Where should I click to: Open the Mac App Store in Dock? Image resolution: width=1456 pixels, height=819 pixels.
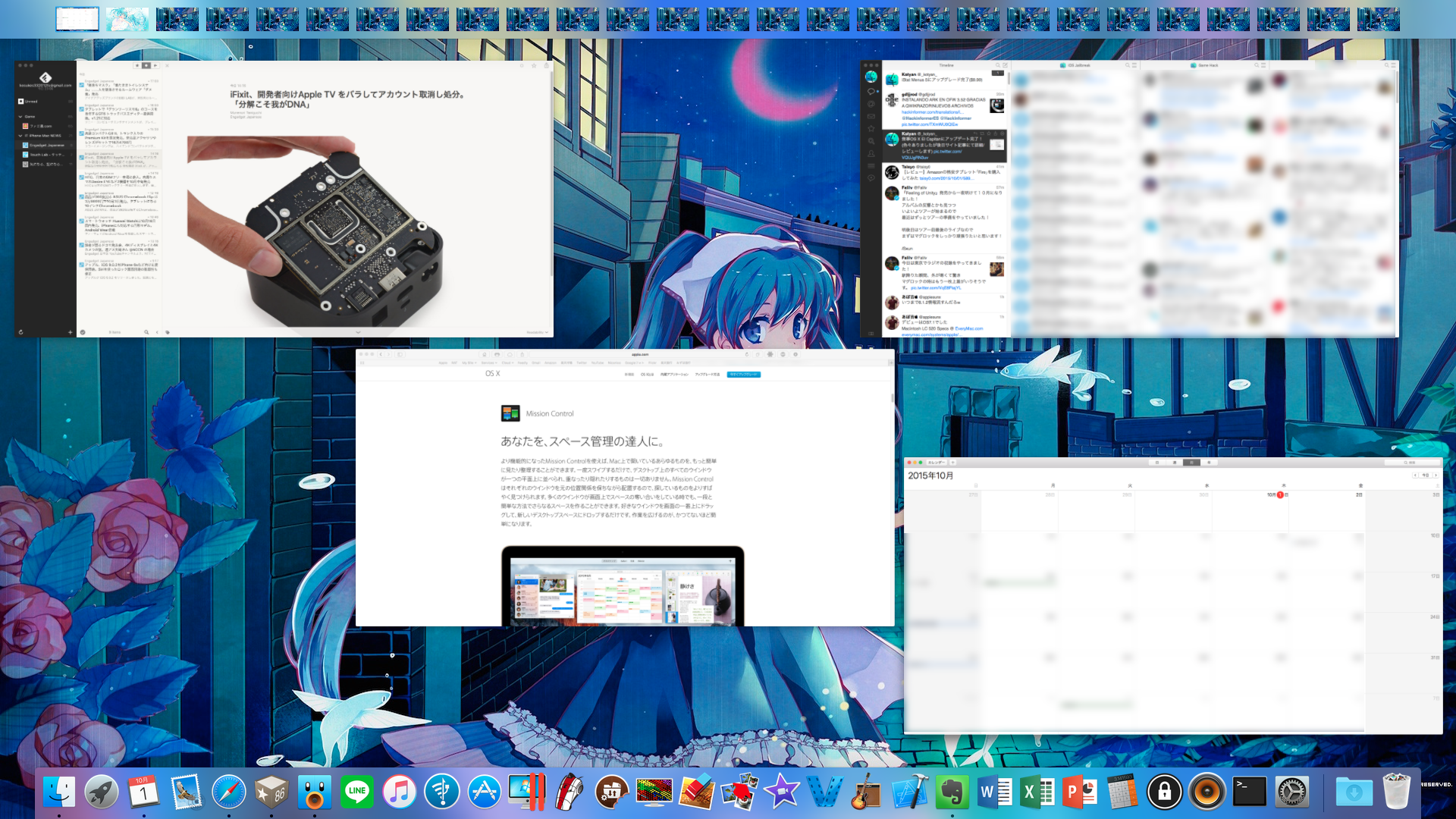click(x=484, y=792)
